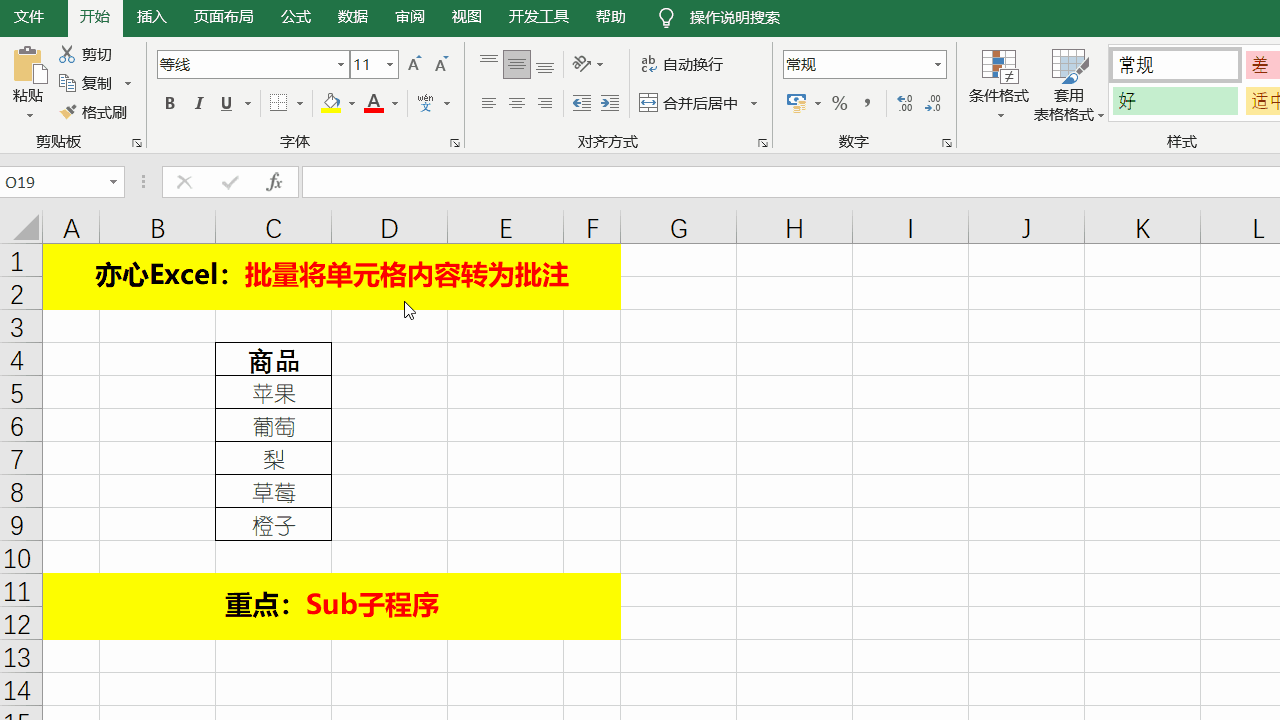The width and height of the screenshot is (1280, 720).
Task: Toggle bold formatting
Action: tap(170, 103)
